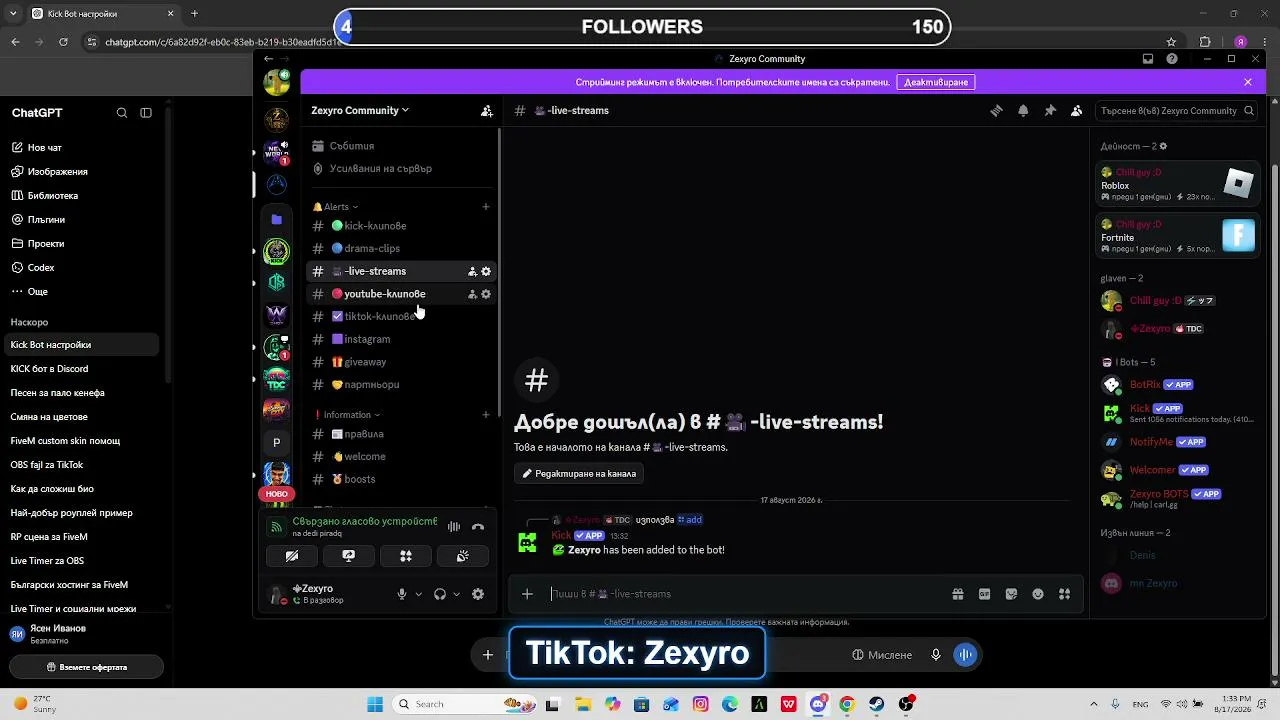Image resolution: width=1280 pixels, height=720 pixels.
Task: Open the apps launcher in message bar
Action: (x=1065, y=594)
